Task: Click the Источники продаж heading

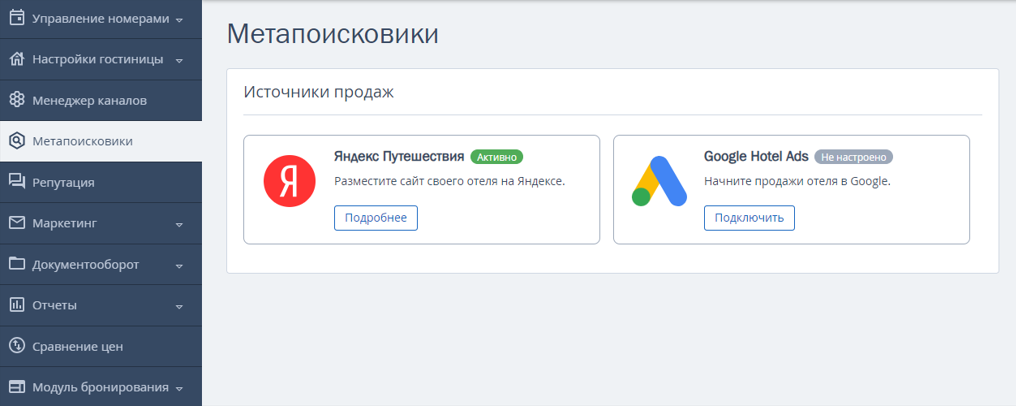Action: pyautogui.click(x=319, y=93)
